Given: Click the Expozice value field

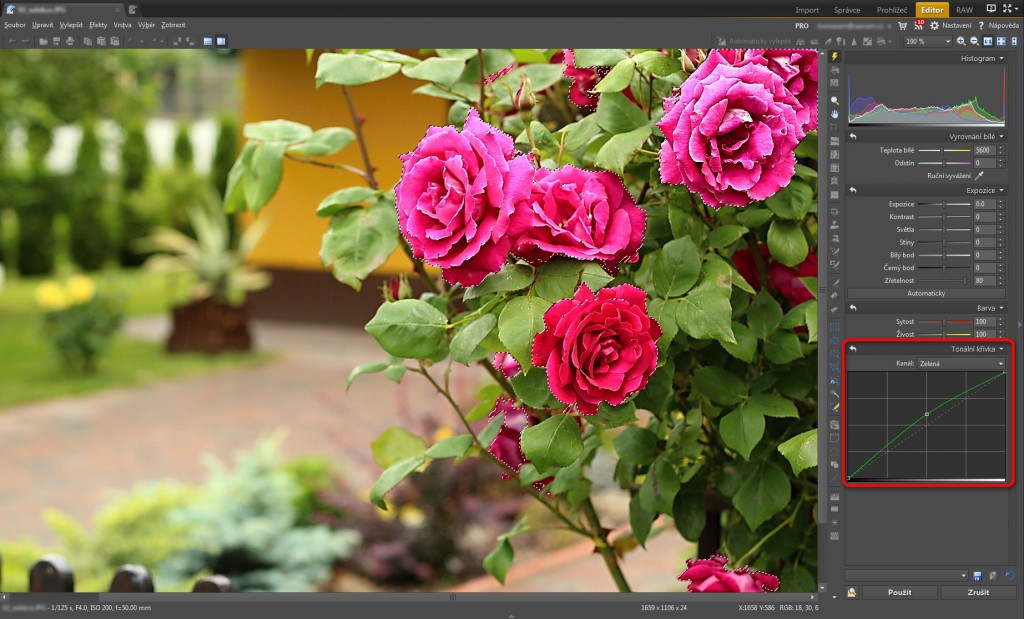Looking at the screenshot, I should point(983,203).
